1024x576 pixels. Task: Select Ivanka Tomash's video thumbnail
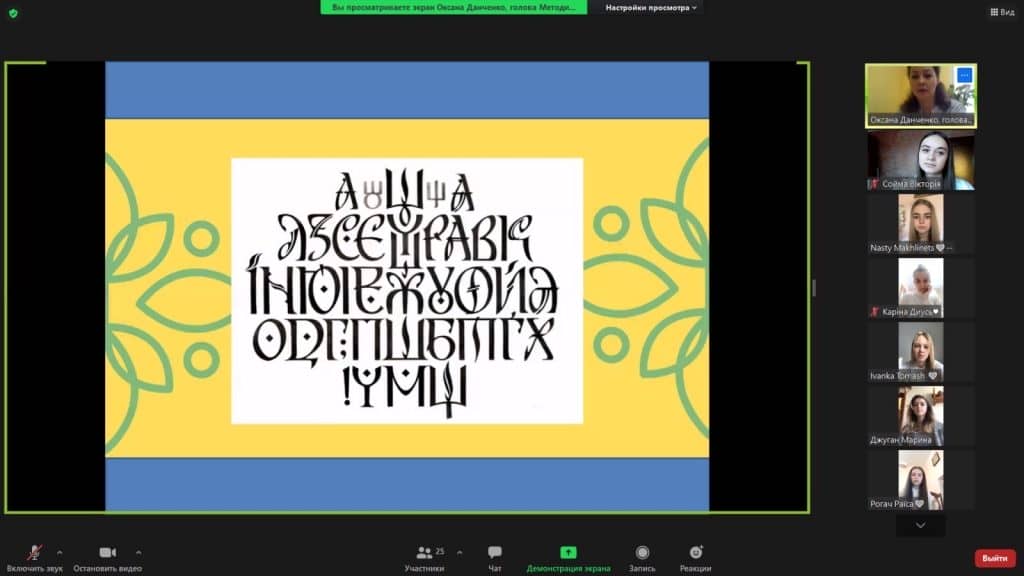coord(920,351)
